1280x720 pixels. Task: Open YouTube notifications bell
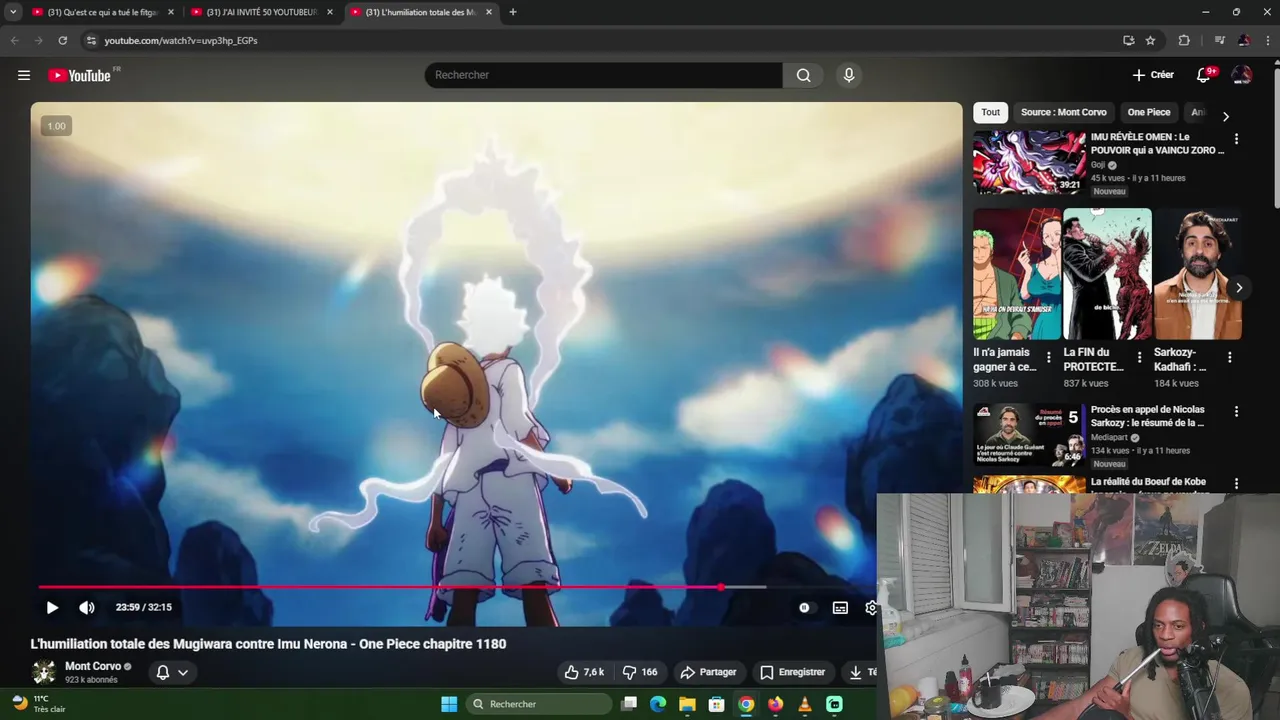pos(1204,75)
